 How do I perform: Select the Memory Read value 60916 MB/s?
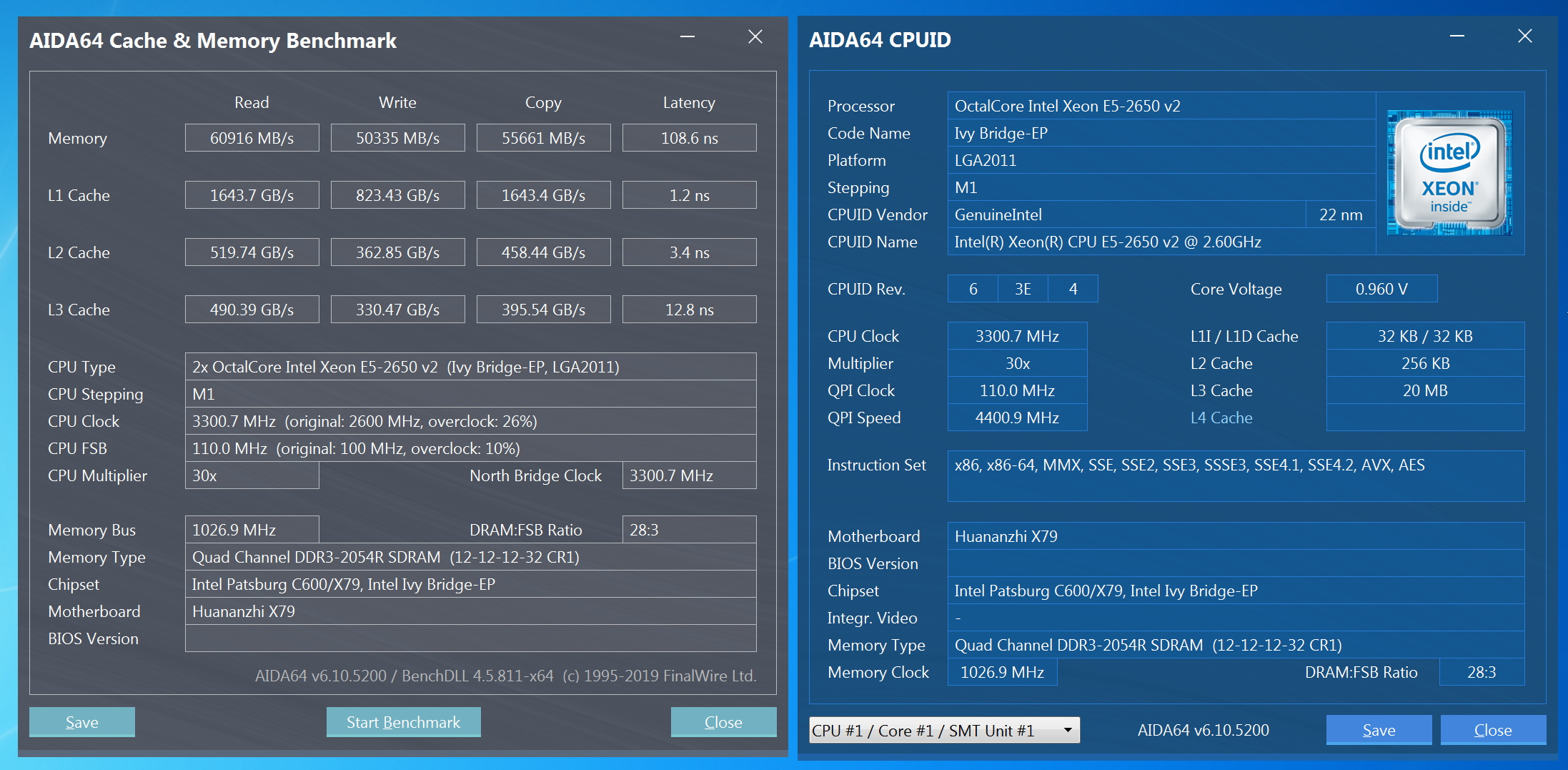pyautogui.click(x=252, y=138)
